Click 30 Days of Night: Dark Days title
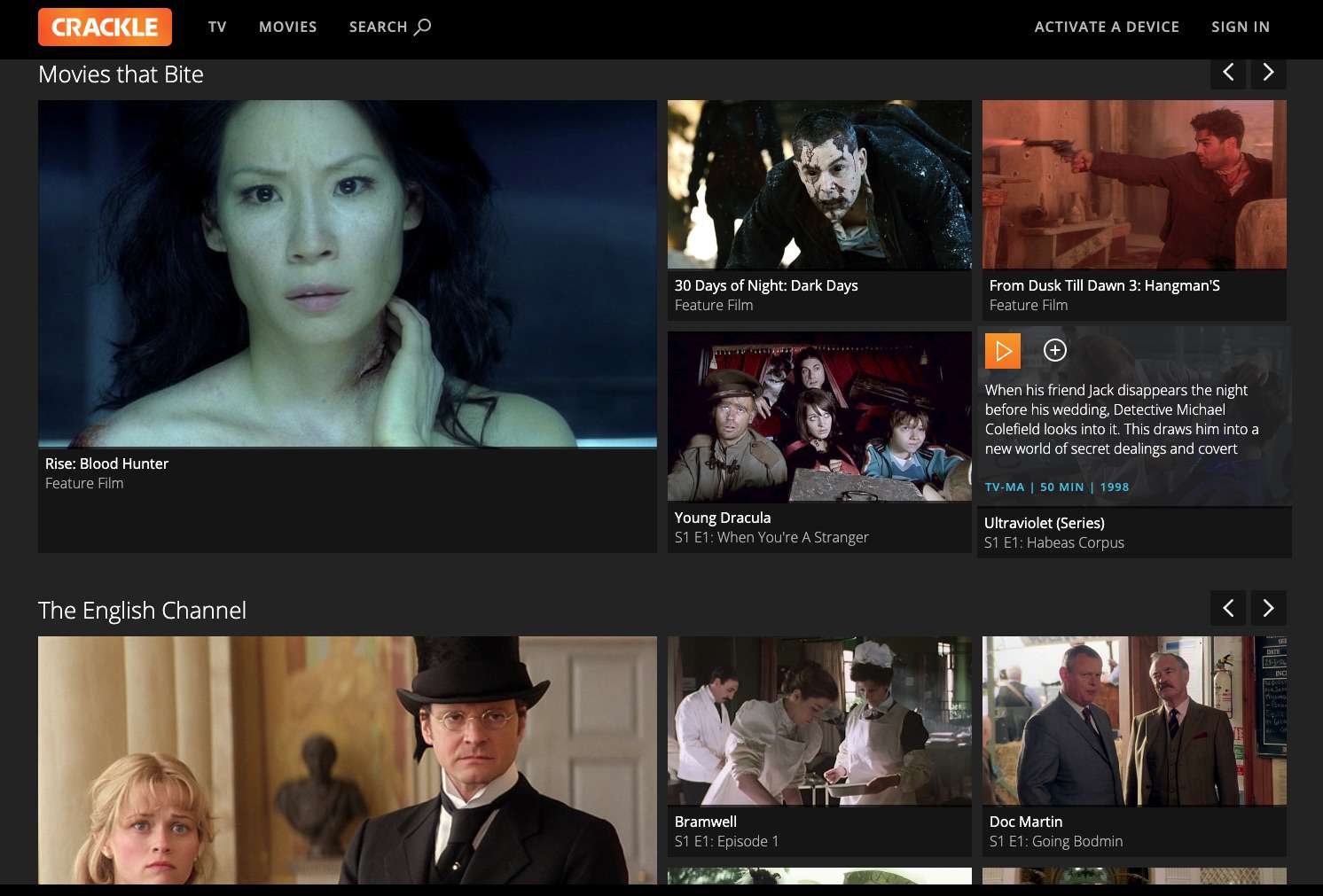The height and width of the screenshot is (896, 1323). (x=766, y=285)
